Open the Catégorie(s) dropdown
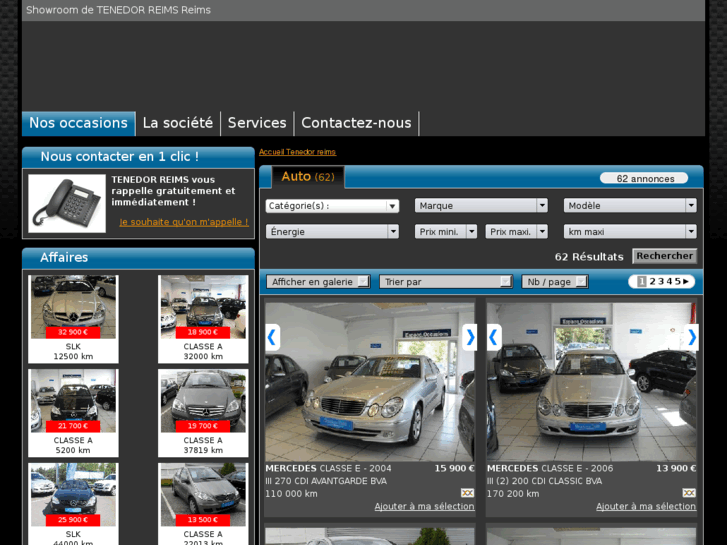The width and height of the screenshot is (727, 545). [332, 205]
